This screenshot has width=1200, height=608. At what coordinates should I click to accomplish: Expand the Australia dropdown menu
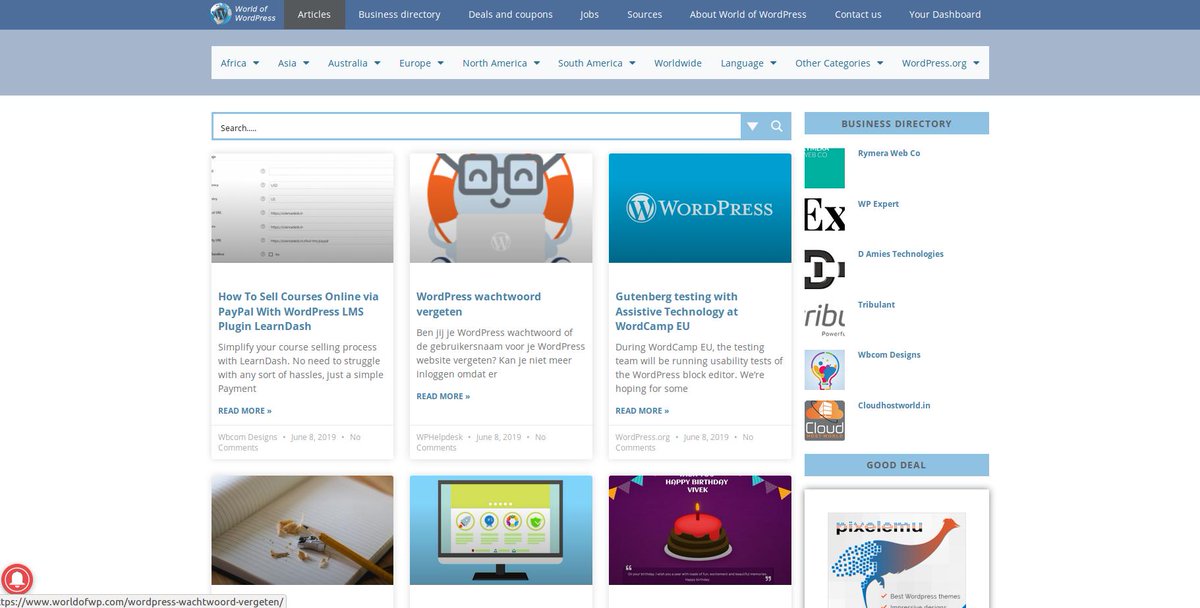point(354,63)
